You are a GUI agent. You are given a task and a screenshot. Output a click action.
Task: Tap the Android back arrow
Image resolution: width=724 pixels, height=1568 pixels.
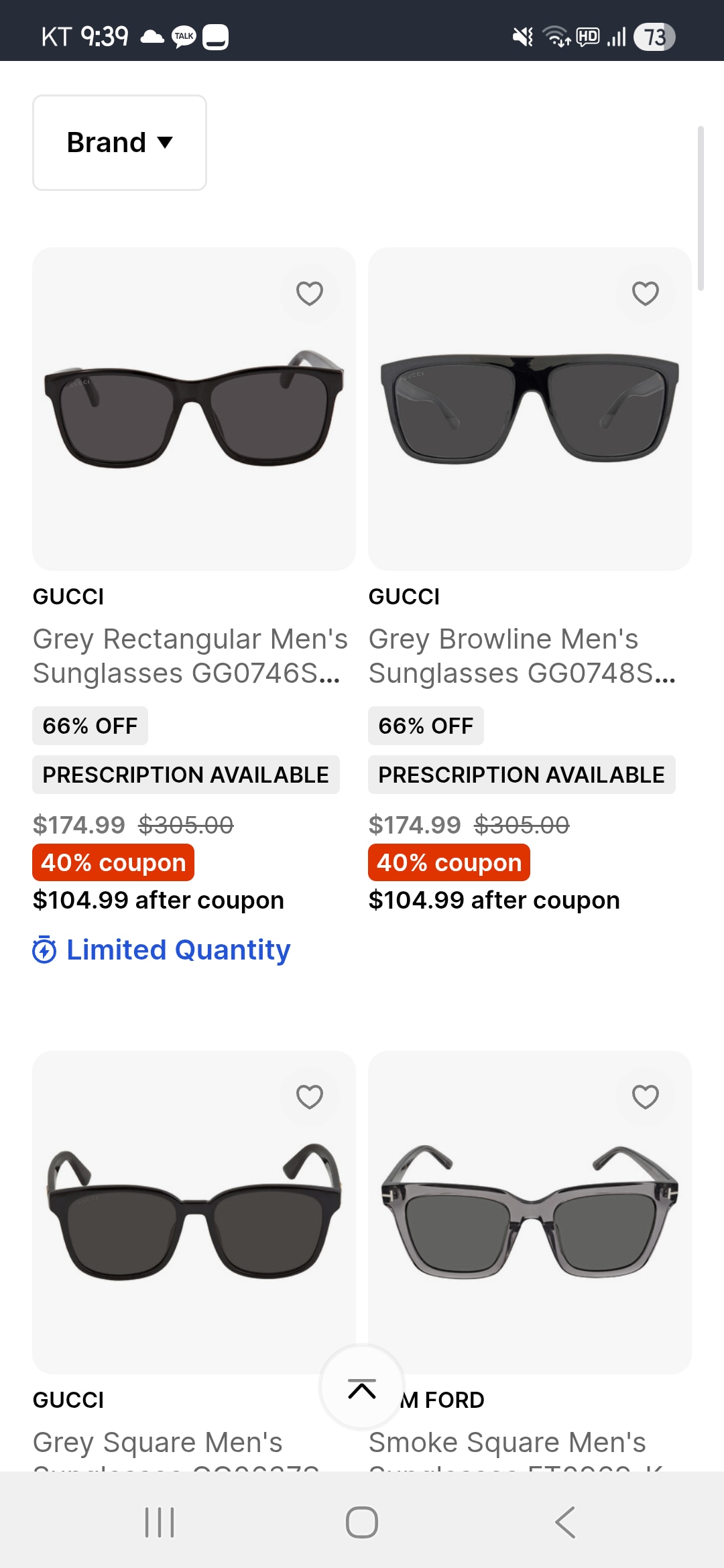(x=565, y=1522)
